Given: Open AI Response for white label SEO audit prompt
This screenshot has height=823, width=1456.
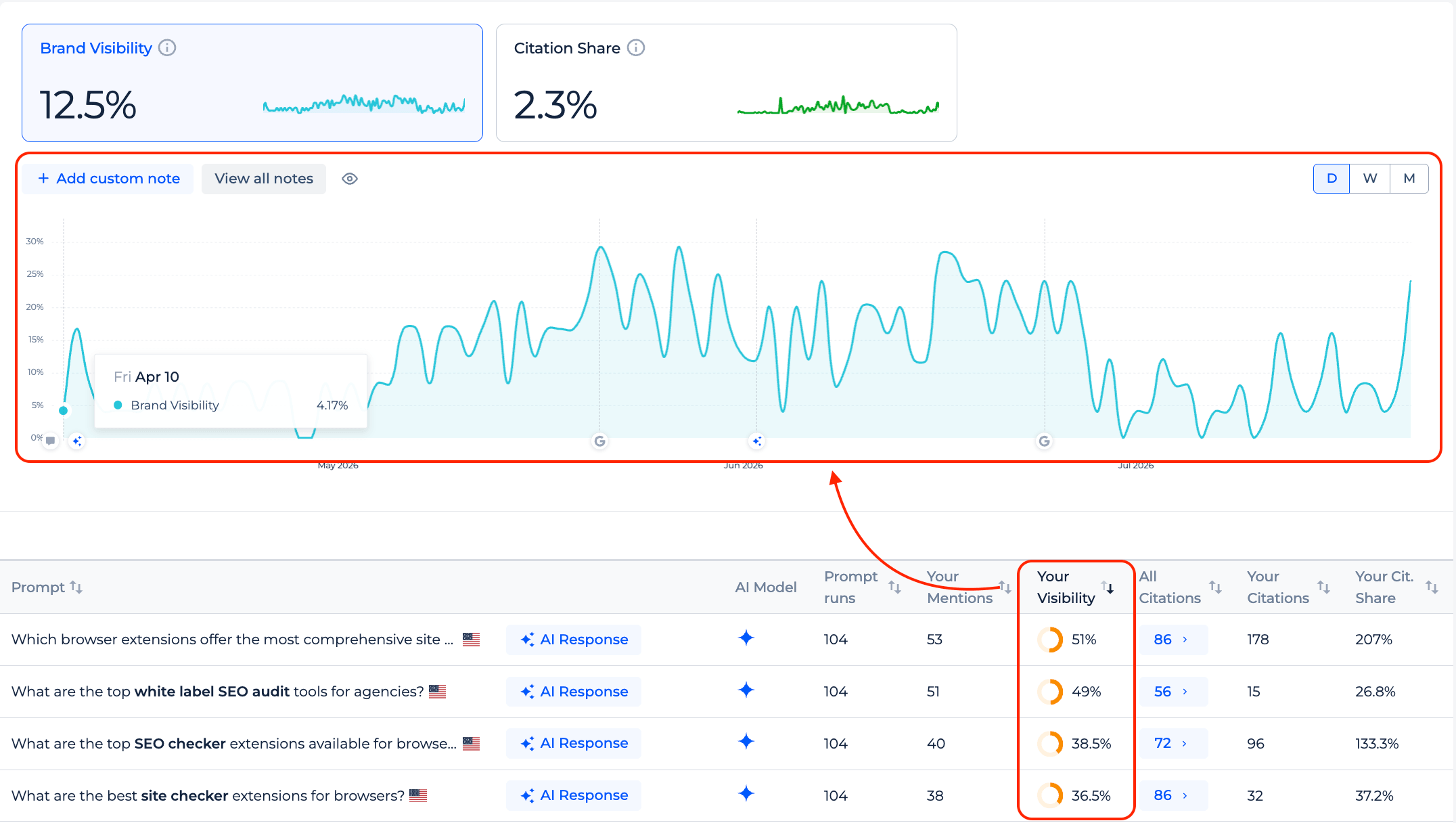Looking at the screenshot, I should coord(574,692).
